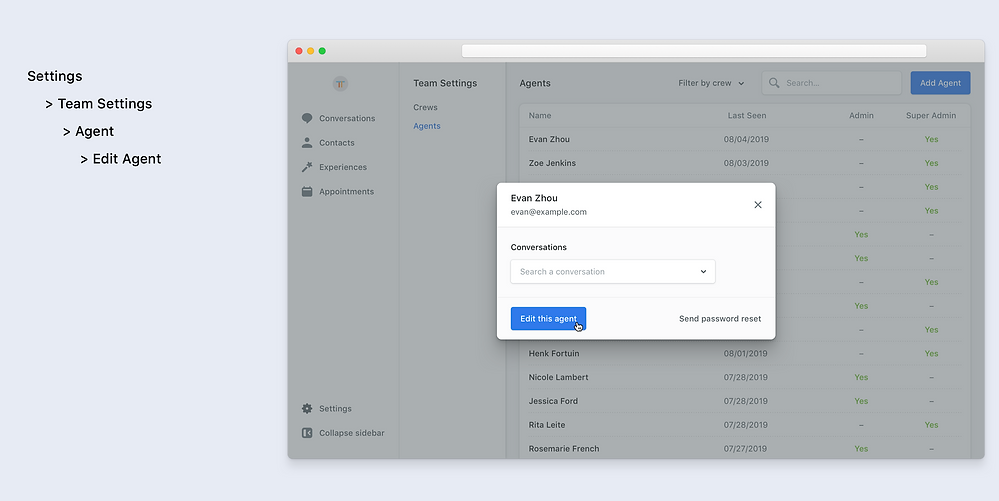Click Evan Zhou's 08/04/2019 last seen date
The width and height of the screenshot is (999, 501).
746,139
